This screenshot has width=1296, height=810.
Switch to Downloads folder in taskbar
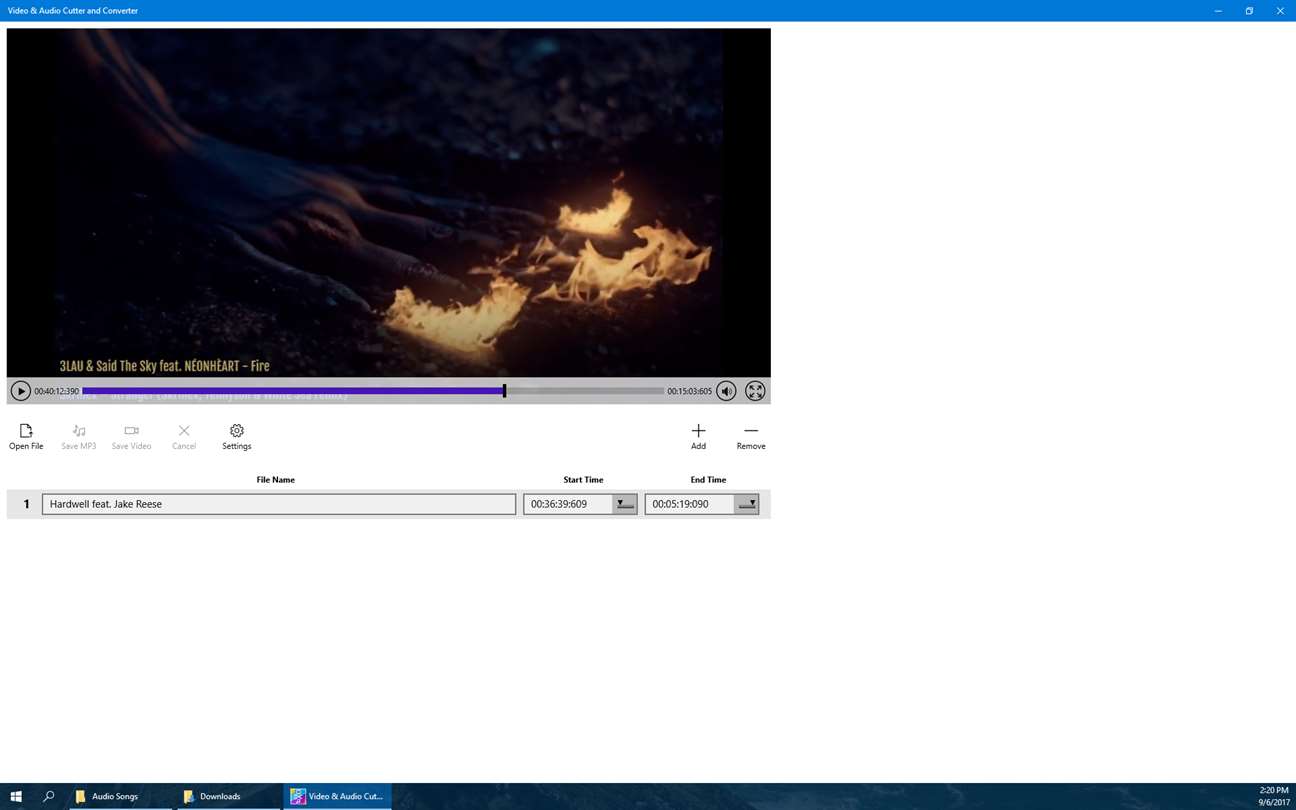tap(228, 797)
